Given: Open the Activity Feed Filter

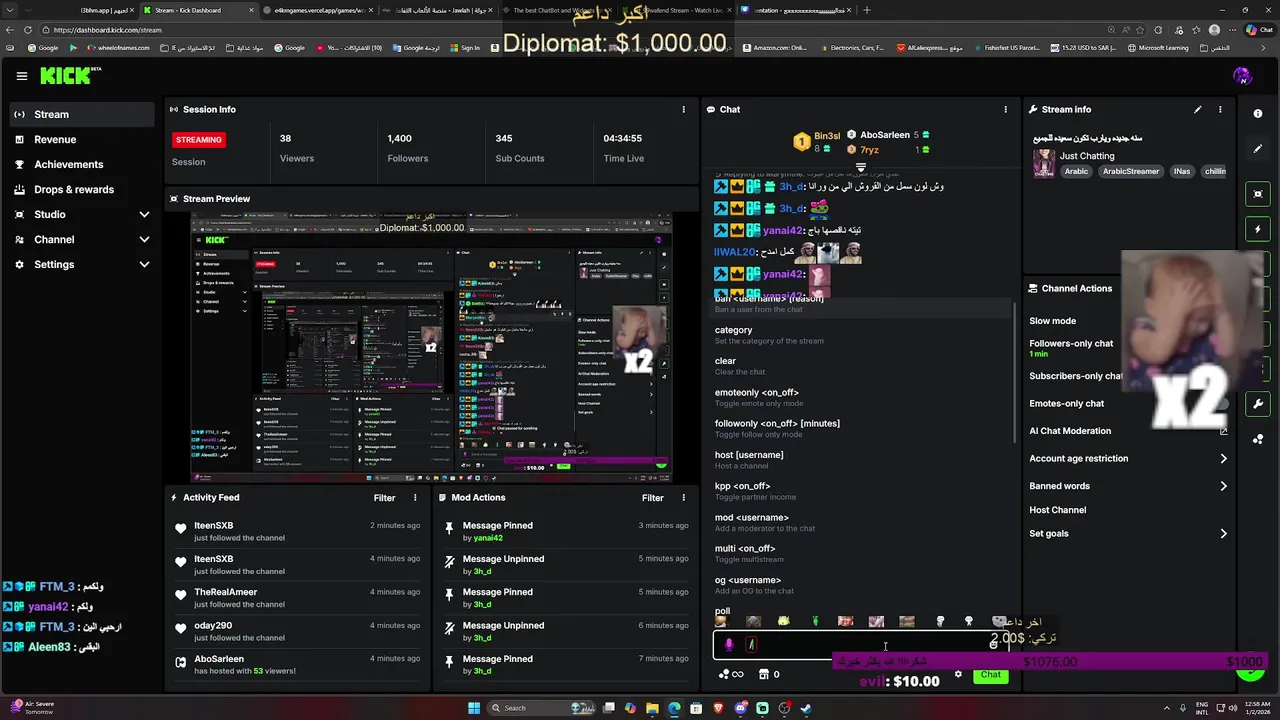Looking at the screenshot, I should coord(384,497).
